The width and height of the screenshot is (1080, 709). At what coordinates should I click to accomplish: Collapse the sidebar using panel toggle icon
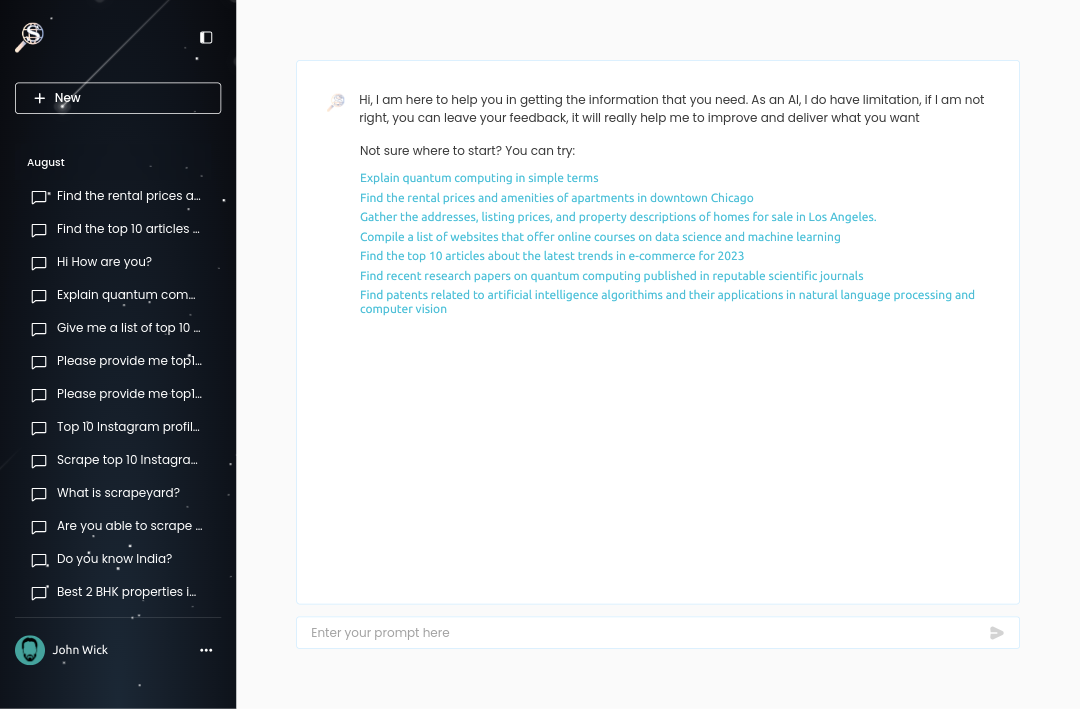coord(206,37)
